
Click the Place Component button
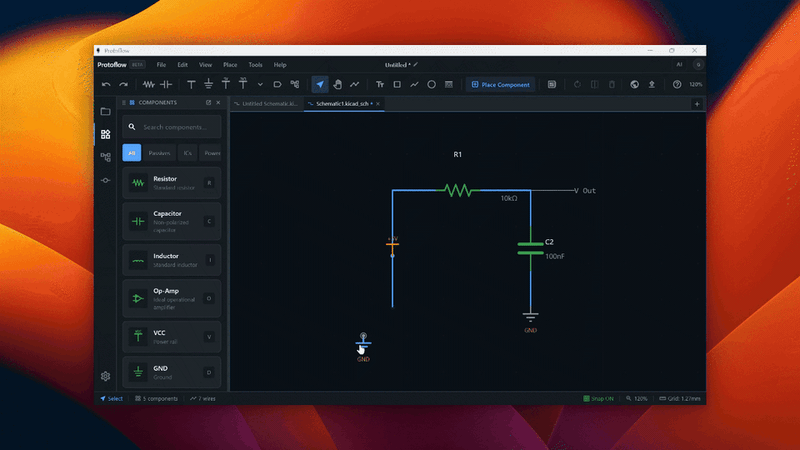501,85
